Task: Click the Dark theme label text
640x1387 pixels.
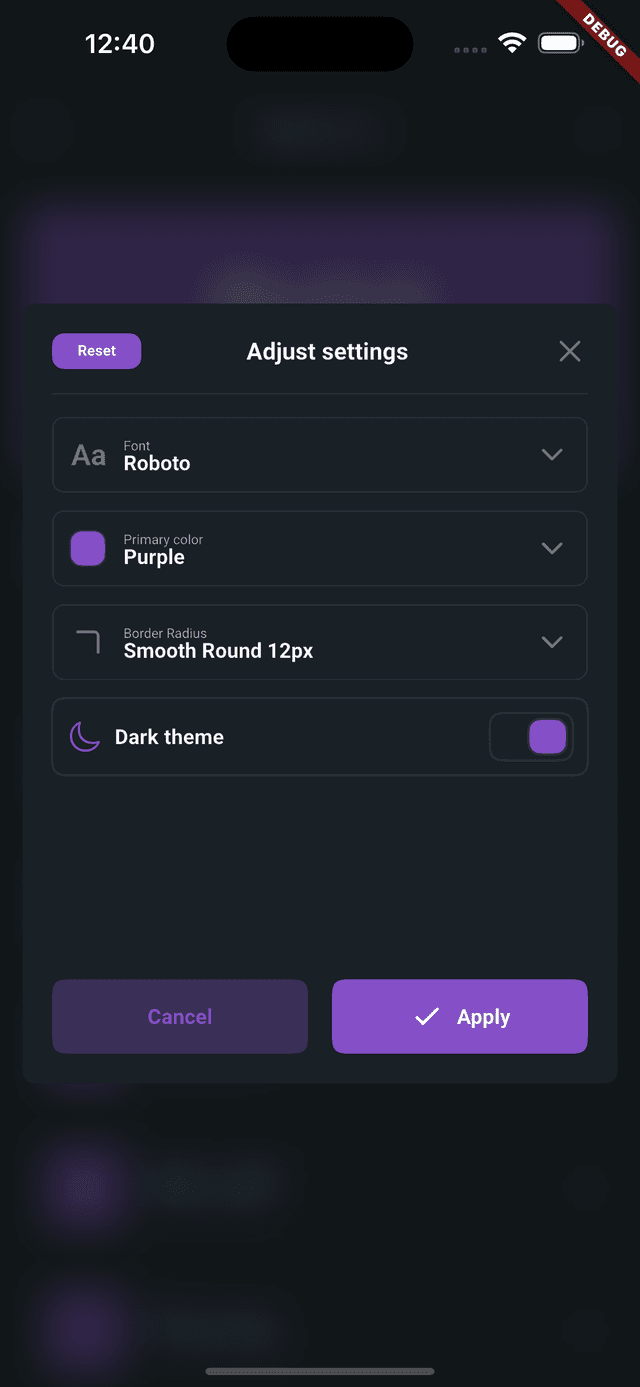Action: pos(169,737)
